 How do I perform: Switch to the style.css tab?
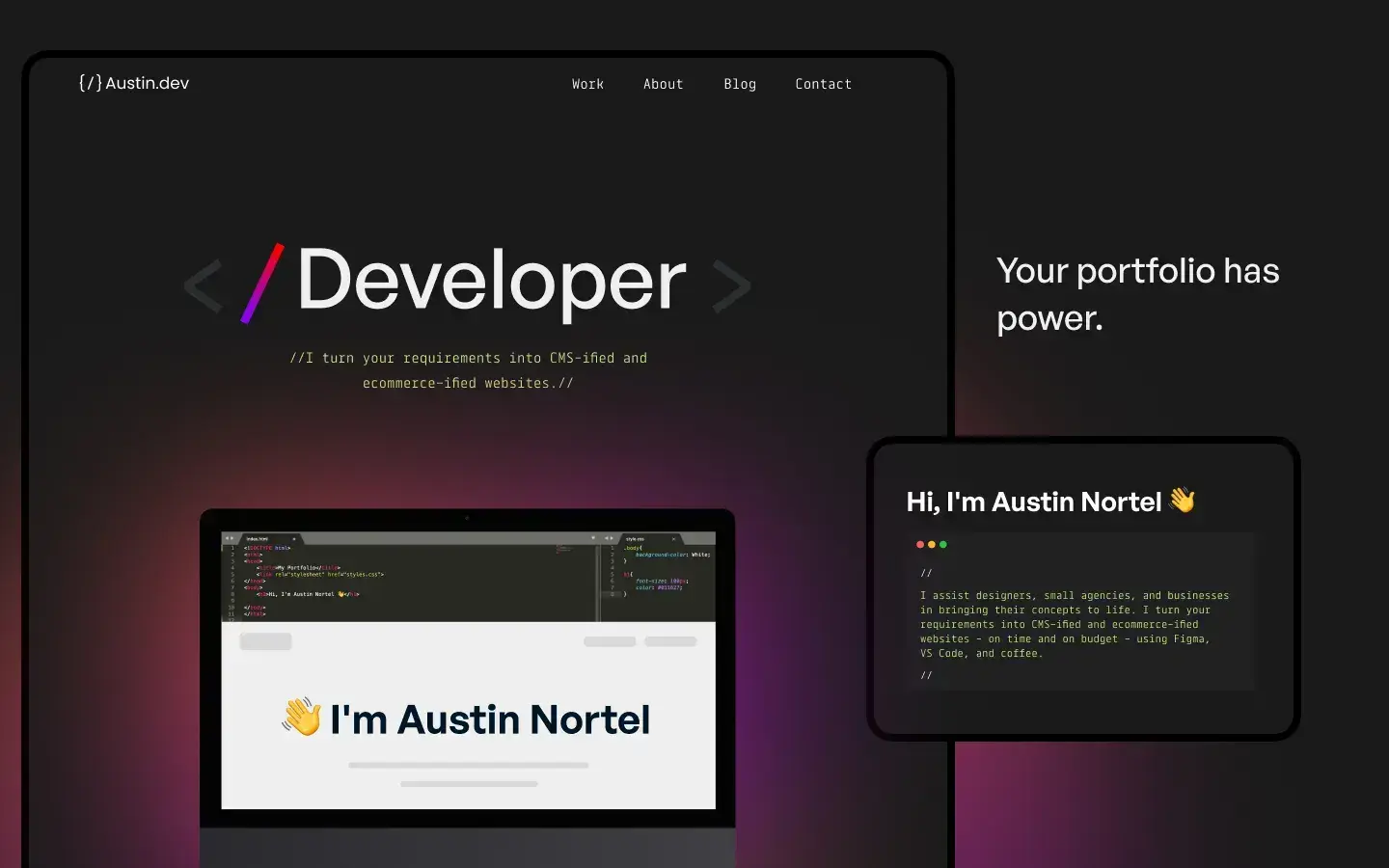tap(636, 538)
